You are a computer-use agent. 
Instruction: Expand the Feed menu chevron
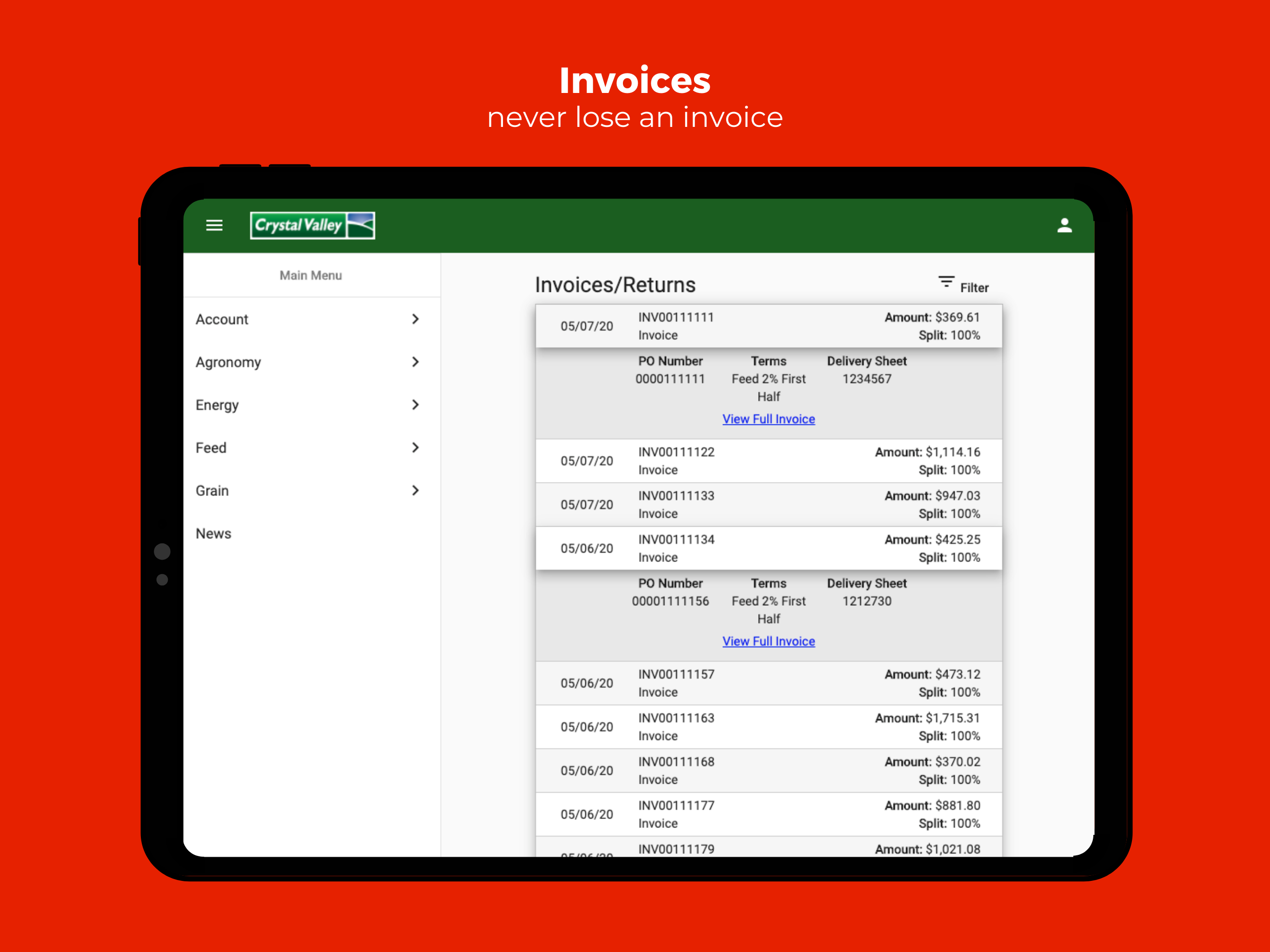[416, 447]
